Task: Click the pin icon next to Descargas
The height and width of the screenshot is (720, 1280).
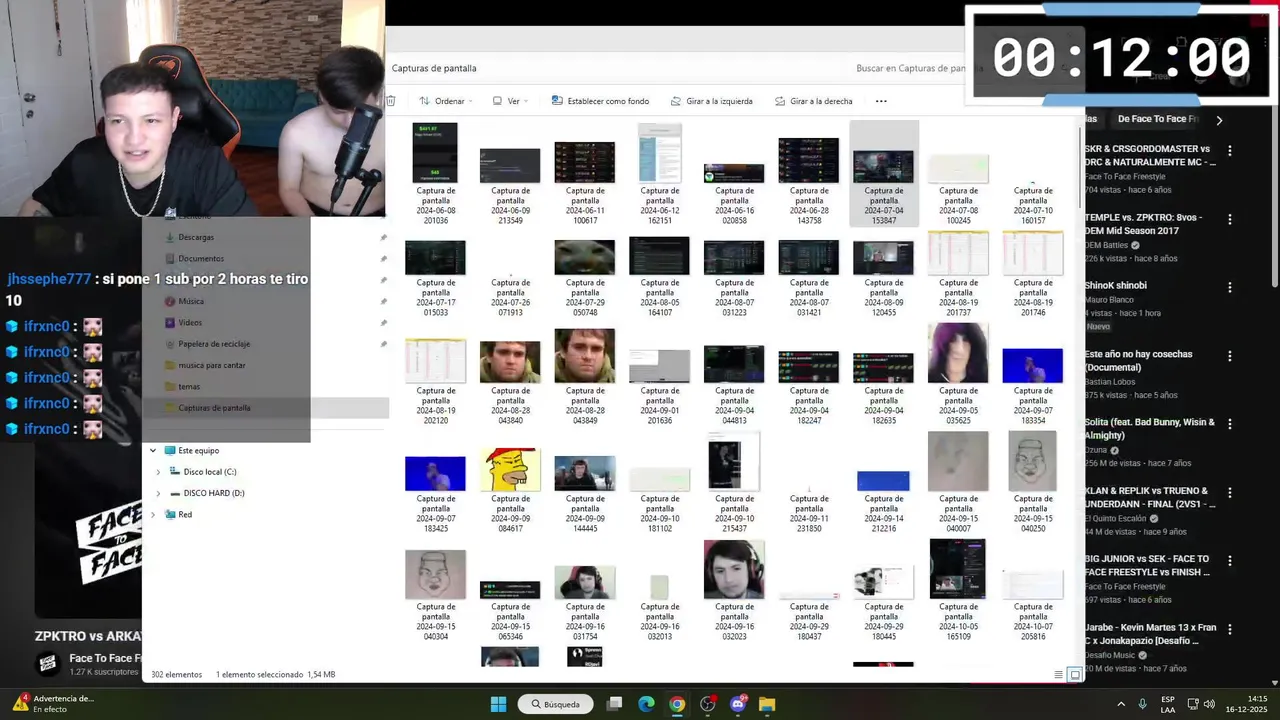Action: click(383, 238)
